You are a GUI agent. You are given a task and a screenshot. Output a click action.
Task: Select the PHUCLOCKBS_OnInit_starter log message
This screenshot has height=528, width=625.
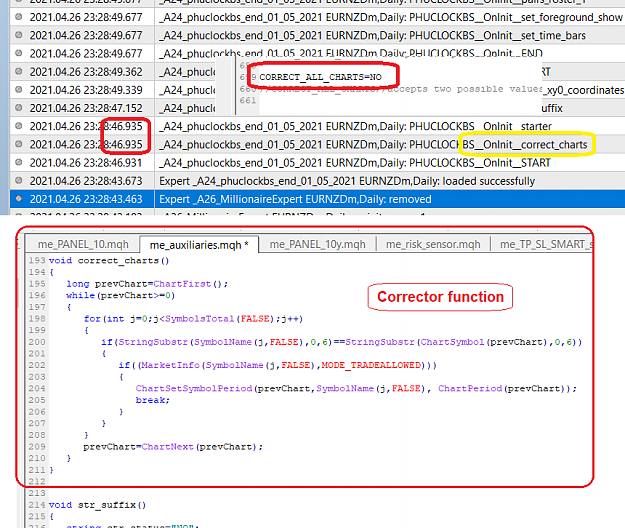point(356,126)
